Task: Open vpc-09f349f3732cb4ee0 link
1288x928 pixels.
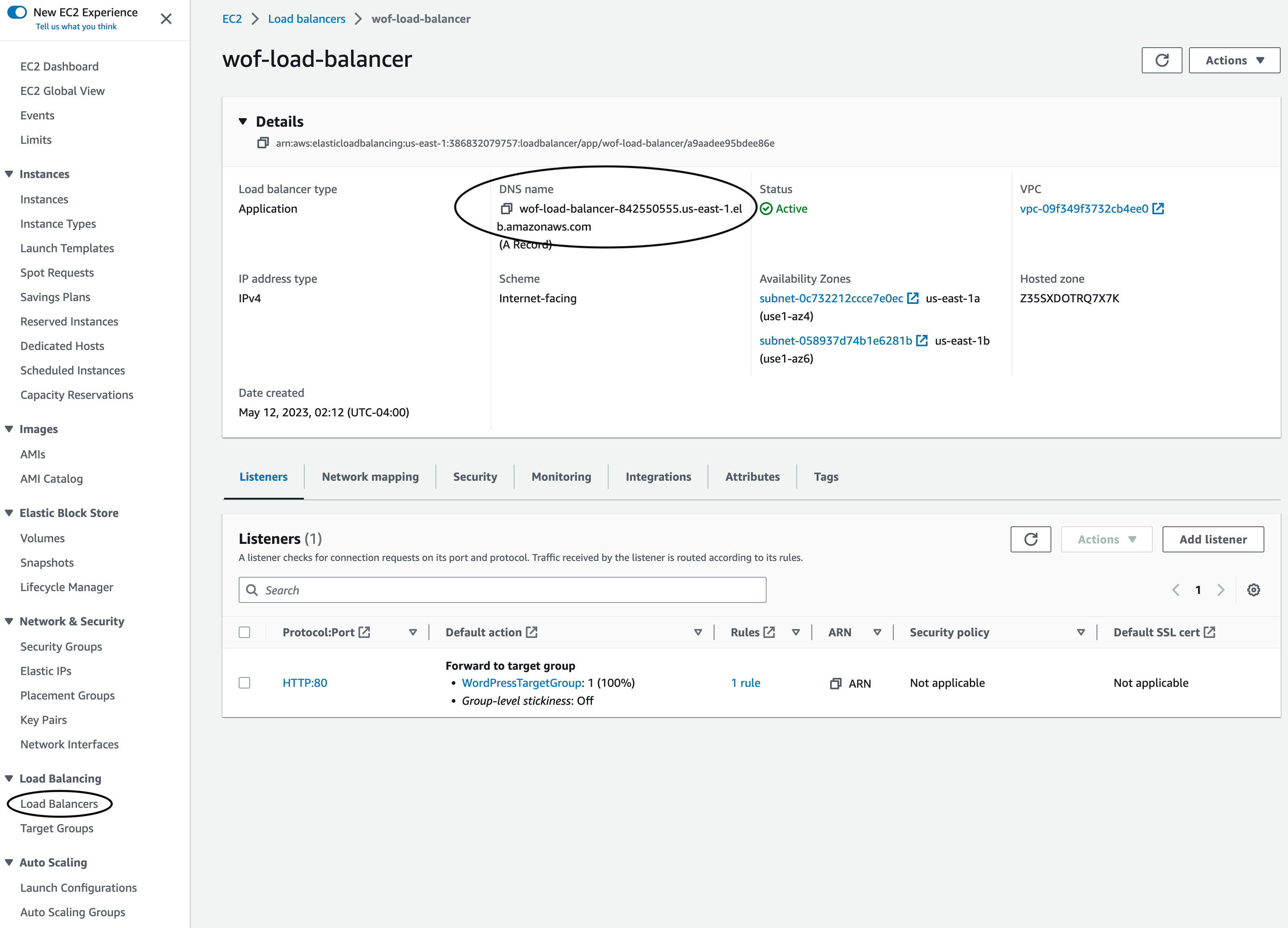Action: [1084, 209]
